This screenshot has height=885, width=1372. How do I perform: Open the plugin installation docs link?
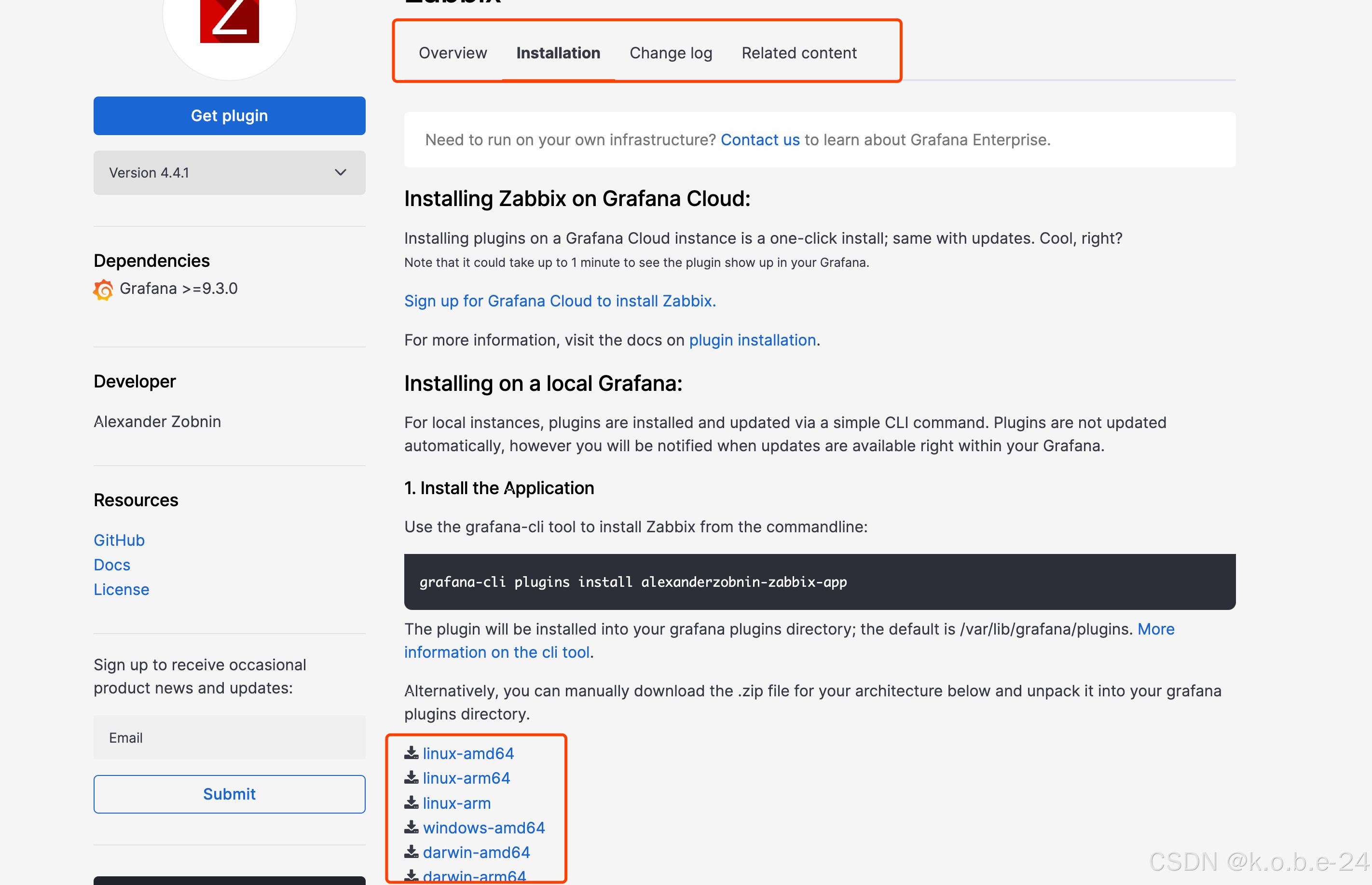click(752, 340)
